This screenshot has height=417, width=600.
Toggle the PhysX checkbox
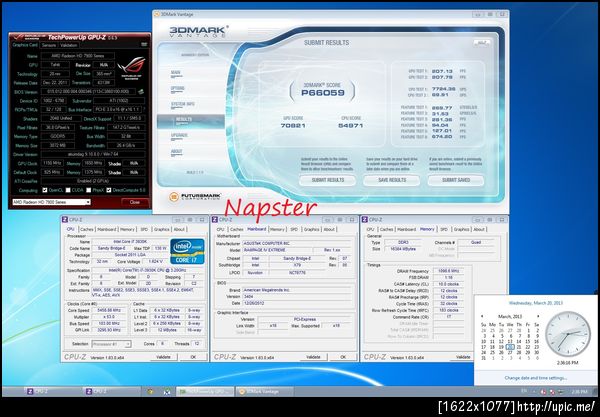click(x=88, y=190)
